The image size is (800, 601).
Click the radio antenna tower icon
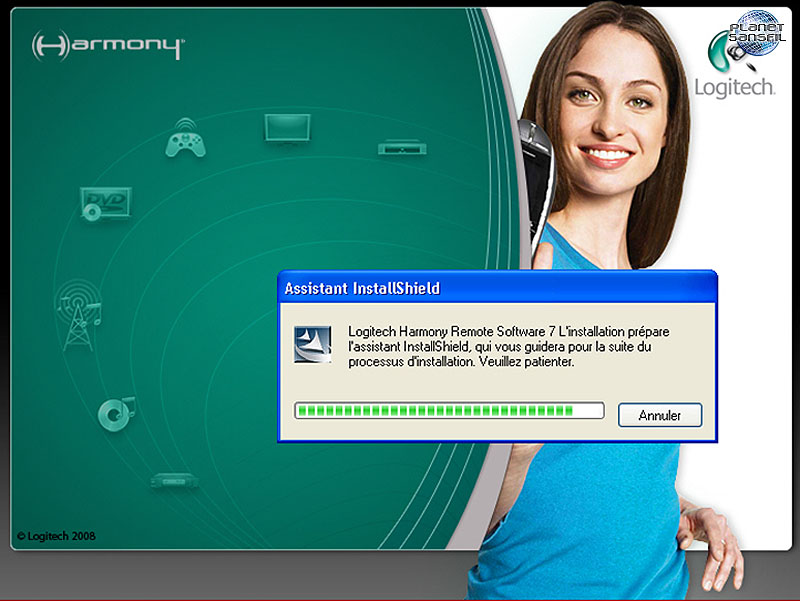[x=79, y=315]
